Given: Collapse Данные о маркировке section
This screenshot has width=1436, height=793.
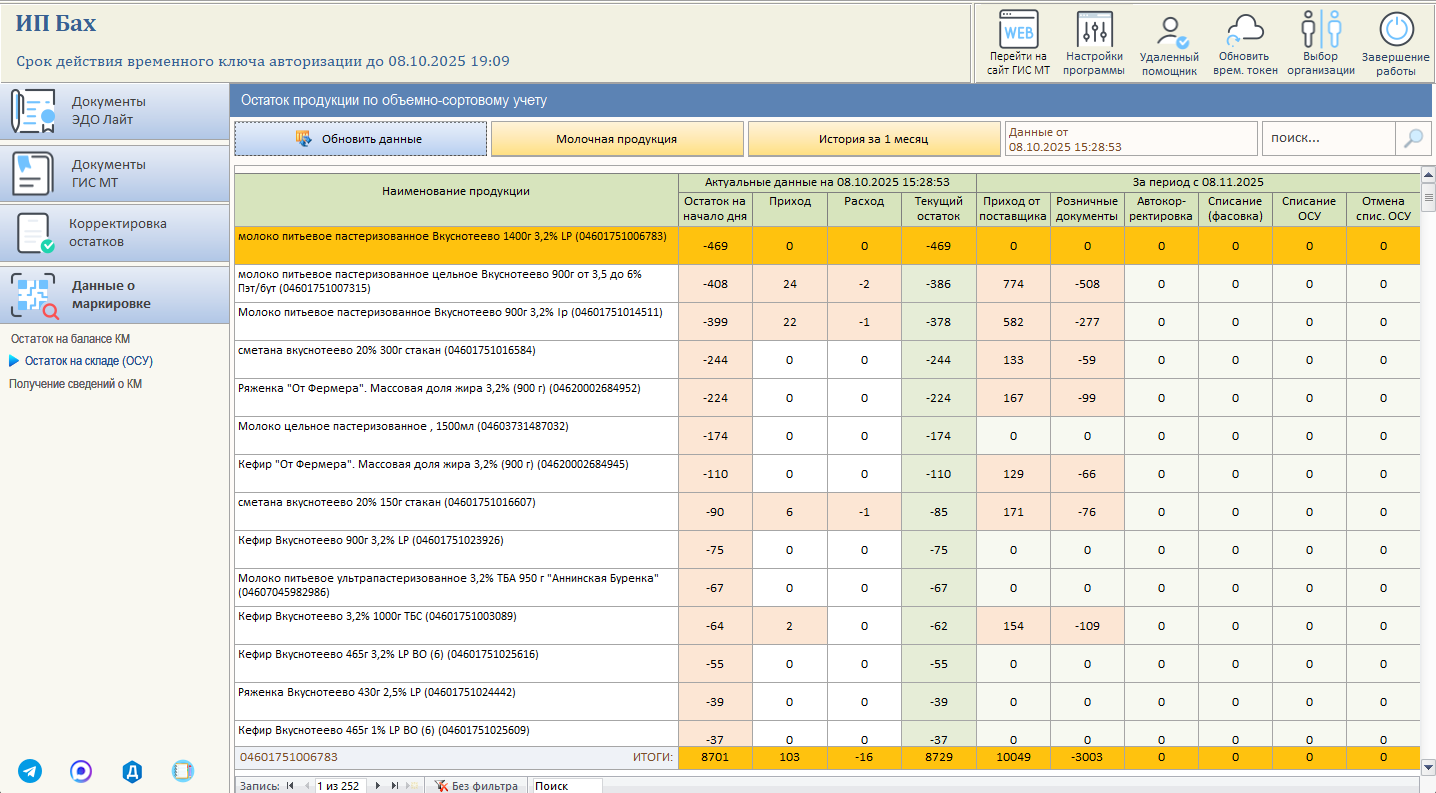Looking at the screenshot, I should click(115, 294).
